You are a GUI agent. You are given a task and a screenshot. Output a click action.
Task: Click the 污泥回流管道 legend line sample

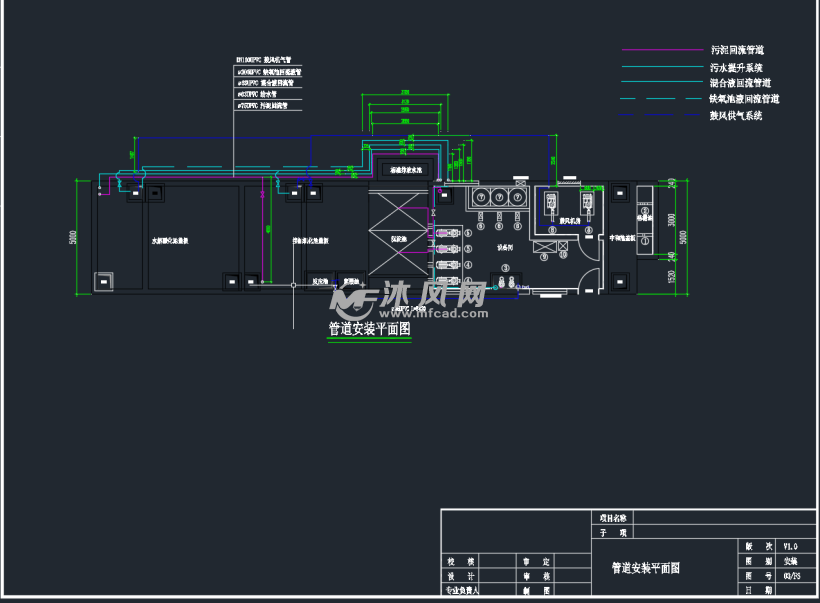pos(662,49)
